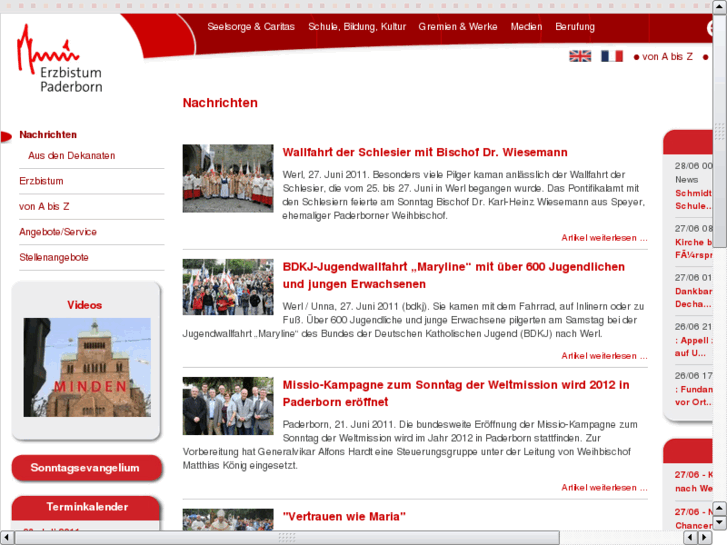Open the Dankbar Decha... news item

tap(693, 297)
